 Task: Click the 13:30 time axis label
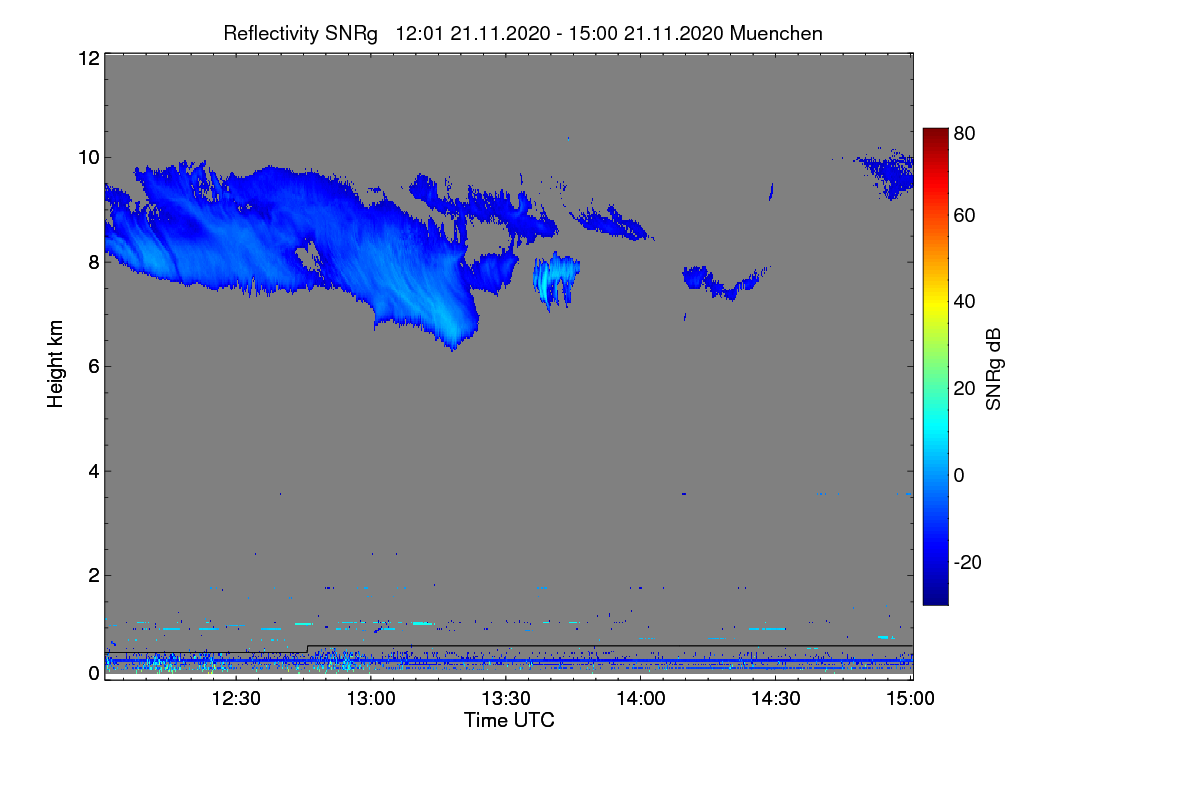(506, 698)
